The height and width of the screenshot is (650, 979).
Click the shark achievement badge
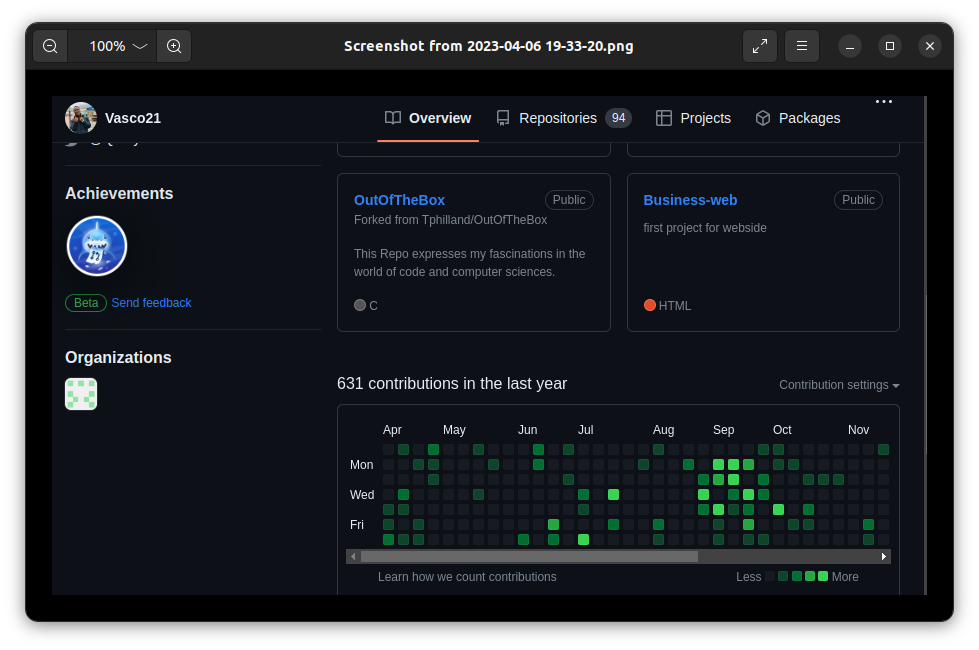(x=97, y=246)
